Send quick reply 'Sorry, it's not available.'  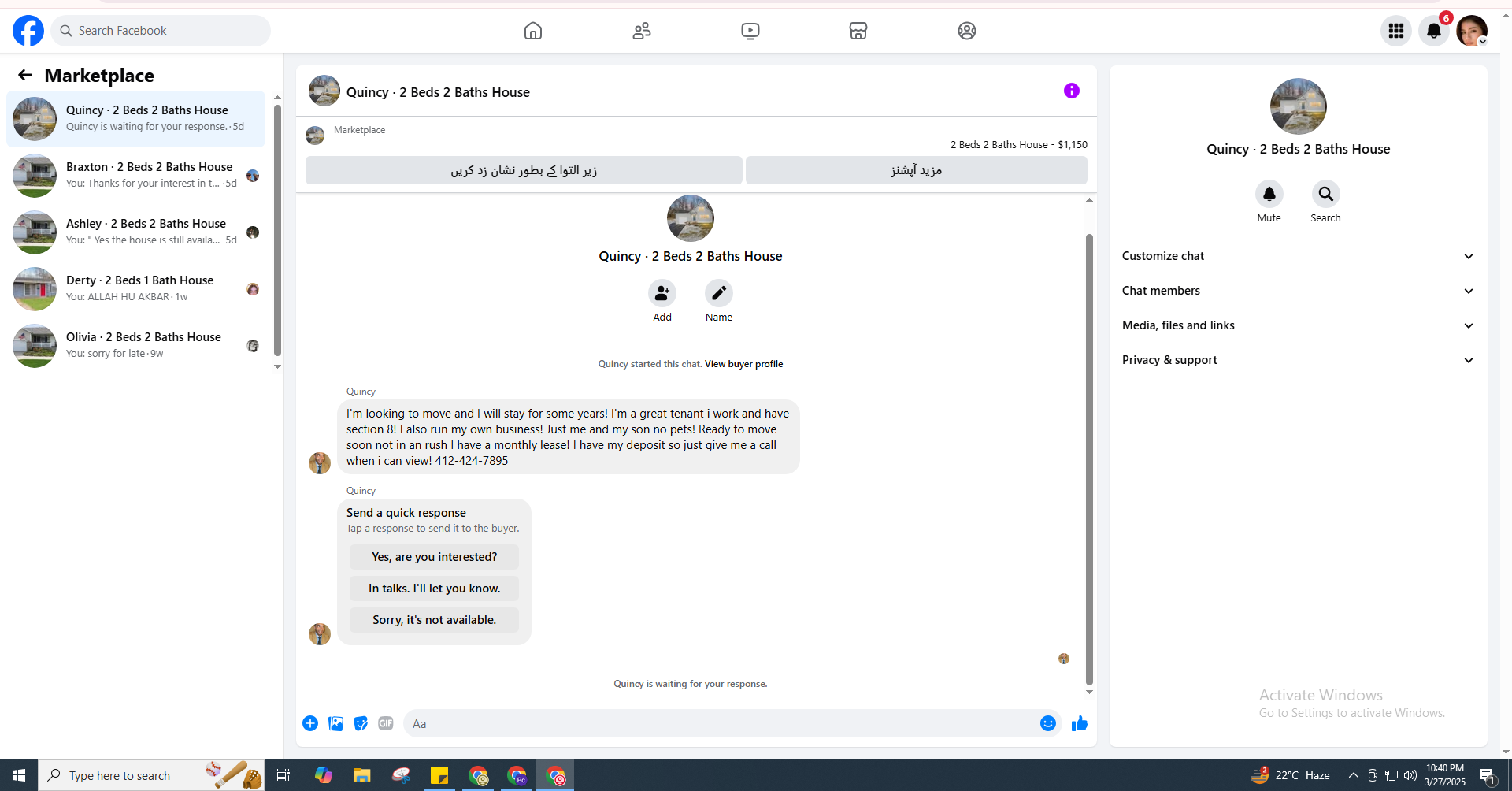[x=435, y=620]
